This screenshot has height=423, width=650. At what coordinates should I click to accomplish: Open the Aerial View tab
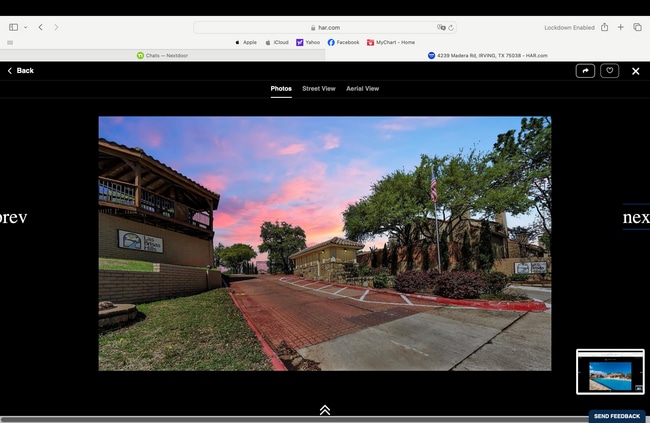coord(362,89)
